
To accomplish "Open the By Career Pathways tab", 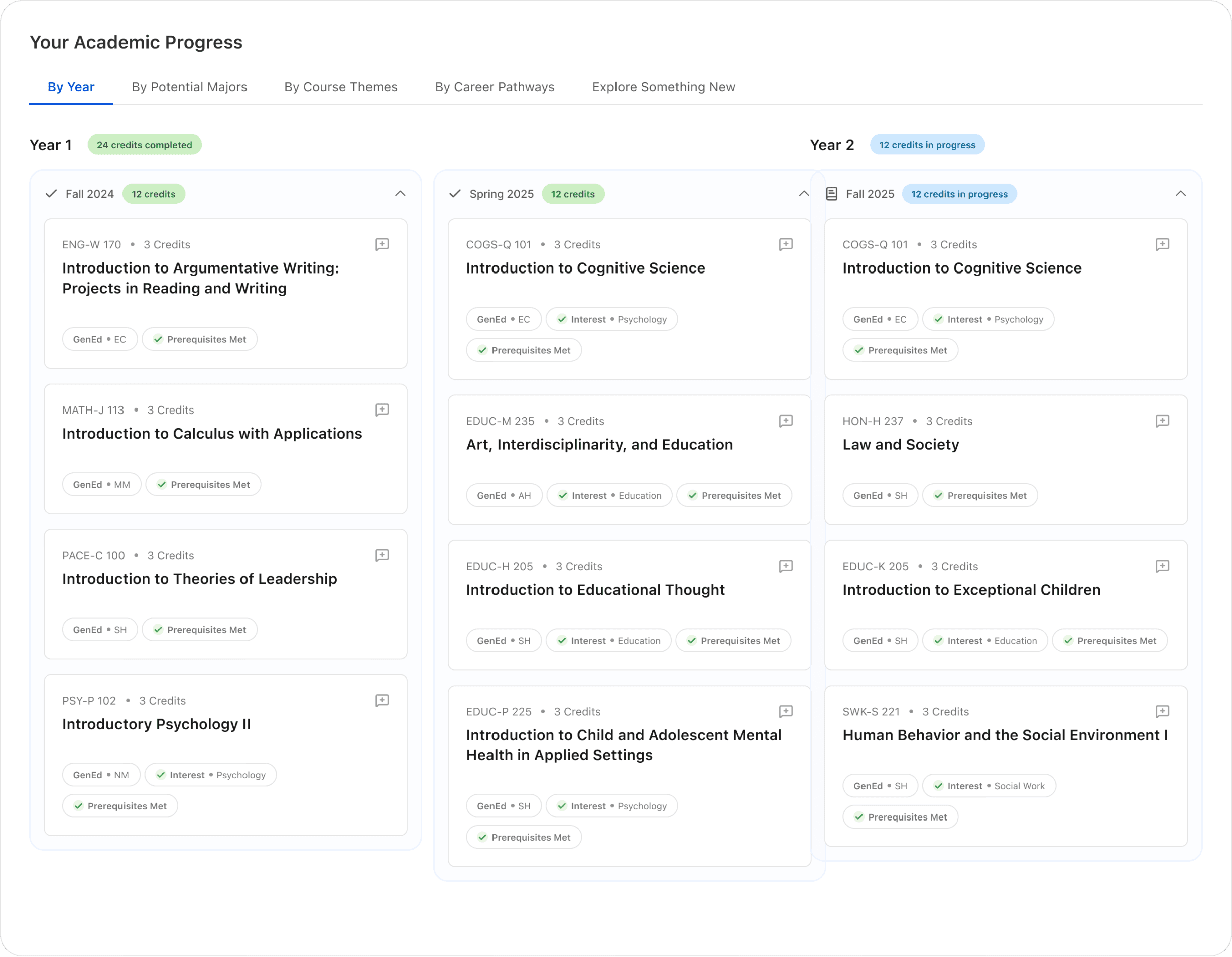I will point(494,87).
